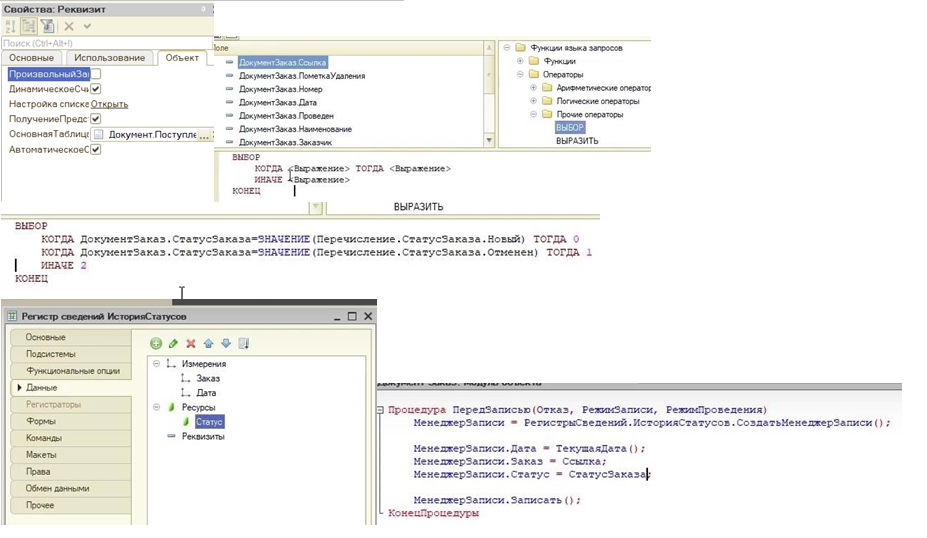927x538 pixels.
Task: Open the Формы section tab
Action: [x=42, y=421]
